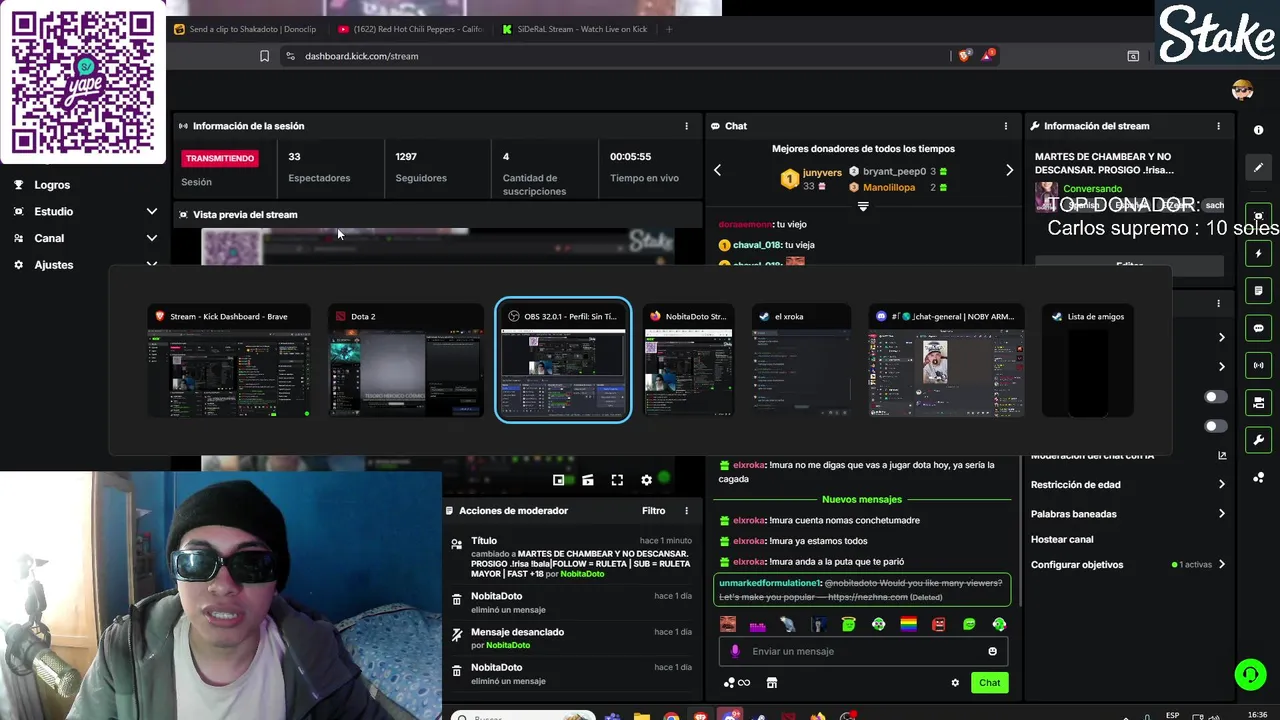Go to previous top donors page
Viewport: 1280px width, 720px height.
tap(717, 170)
